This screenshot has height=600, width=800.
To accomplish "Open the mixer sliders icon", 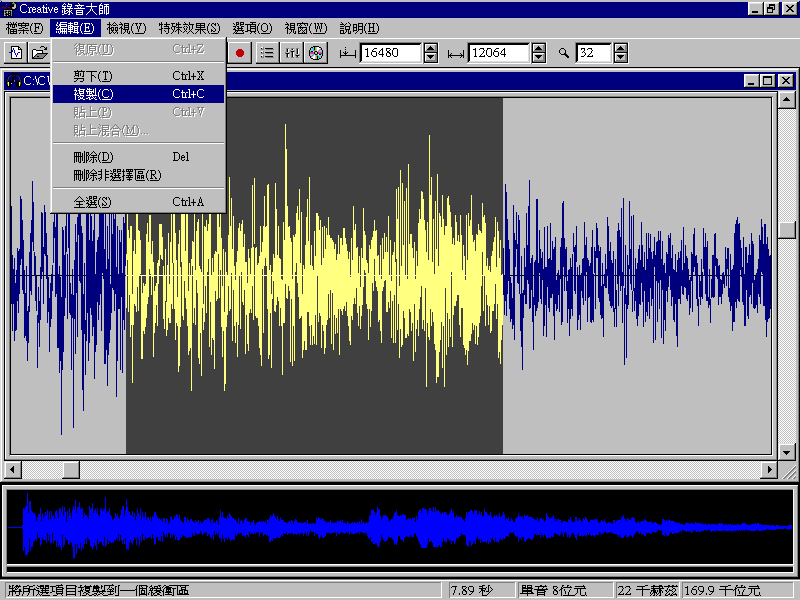I will [292, 52].
